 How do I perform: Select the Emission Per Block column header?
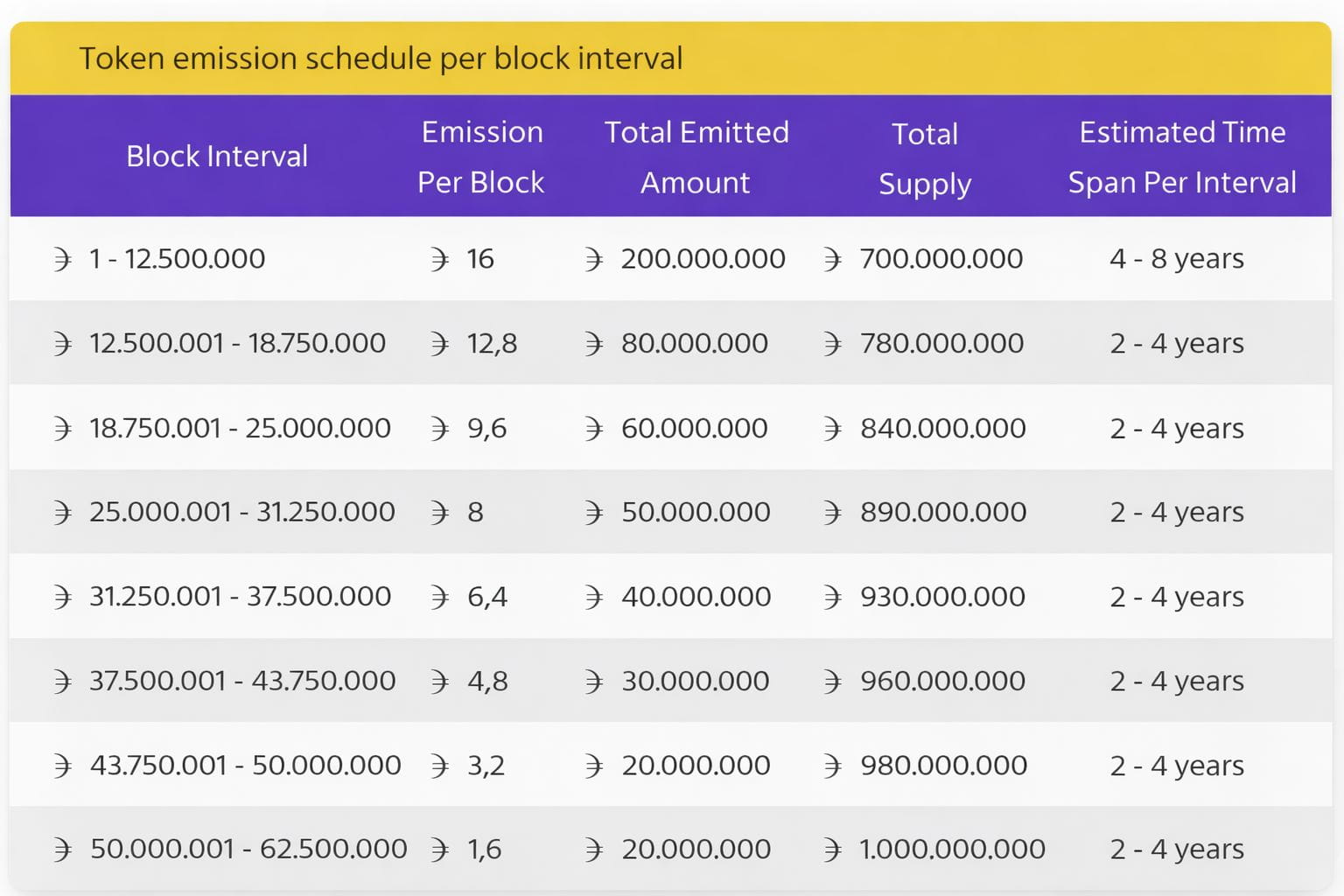(481, 157)
